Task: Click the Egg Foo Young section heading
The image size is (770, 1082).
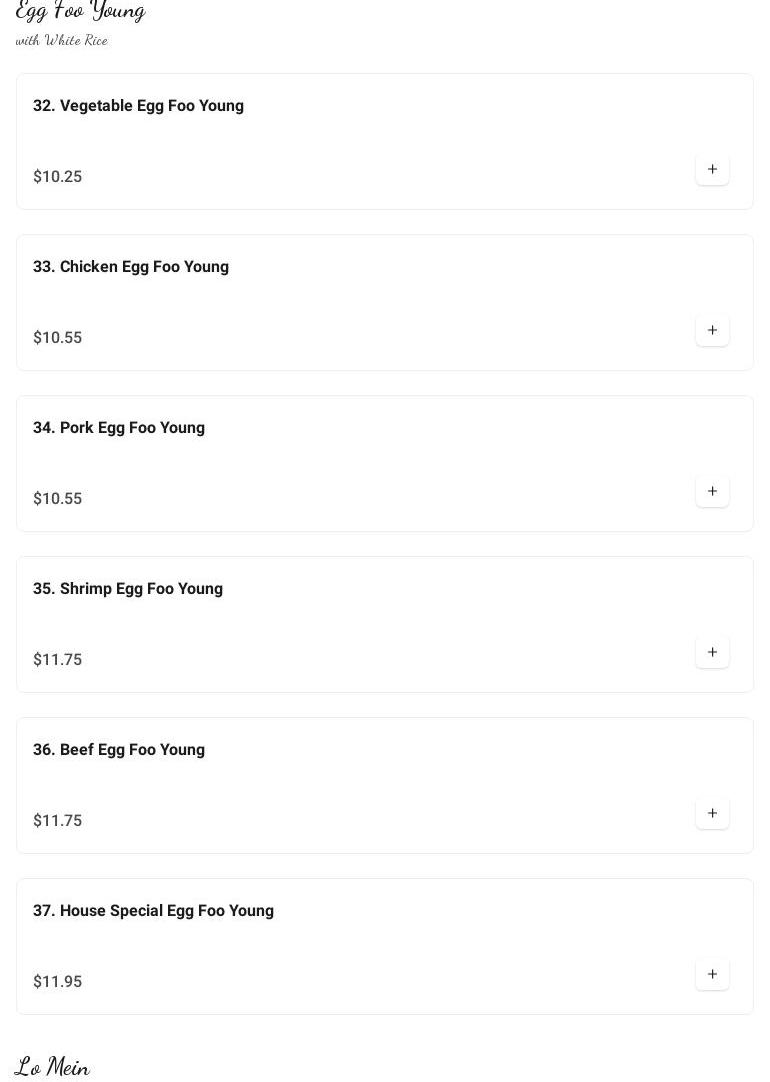Action: tap(80, 11)
